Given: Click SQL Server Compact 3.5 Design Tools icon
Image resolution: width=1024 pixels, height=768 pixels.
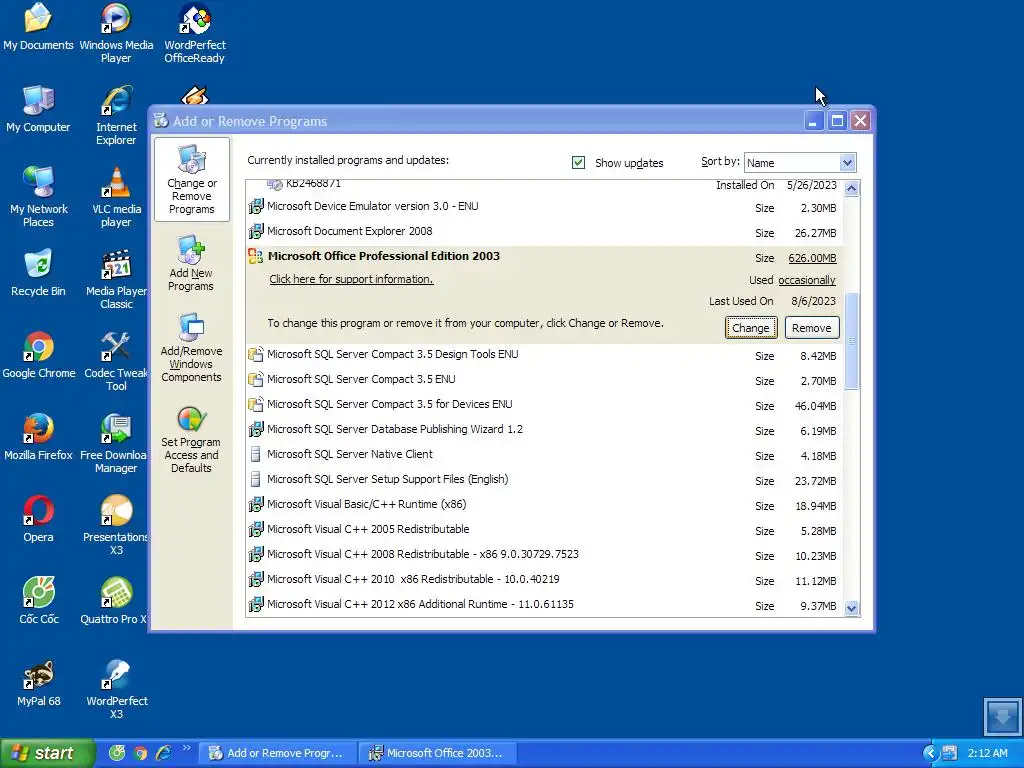Looking at the screenshot, I should pos(256,355).
